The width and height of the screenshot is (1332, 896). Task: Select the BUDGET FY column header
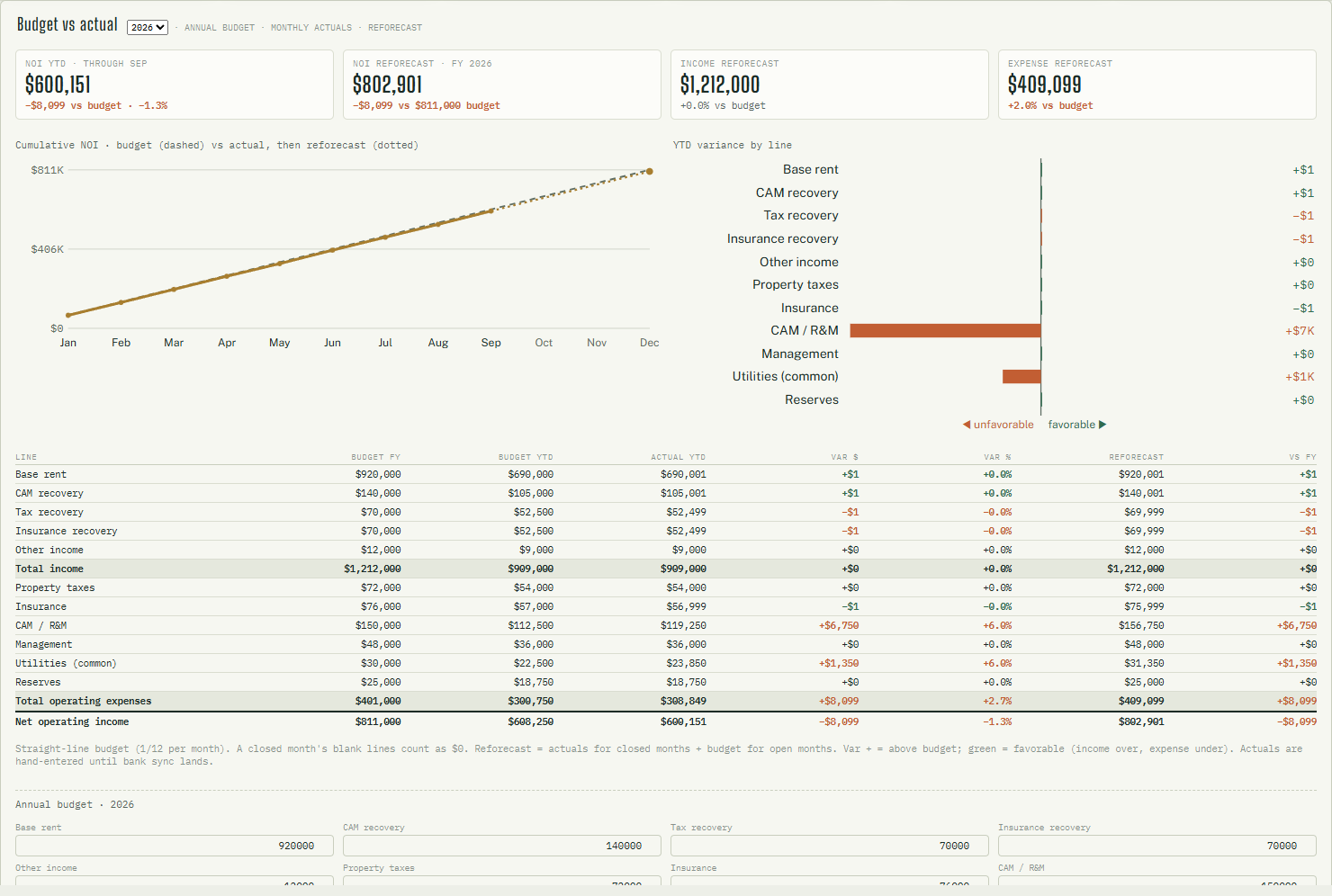click(376, 457)
